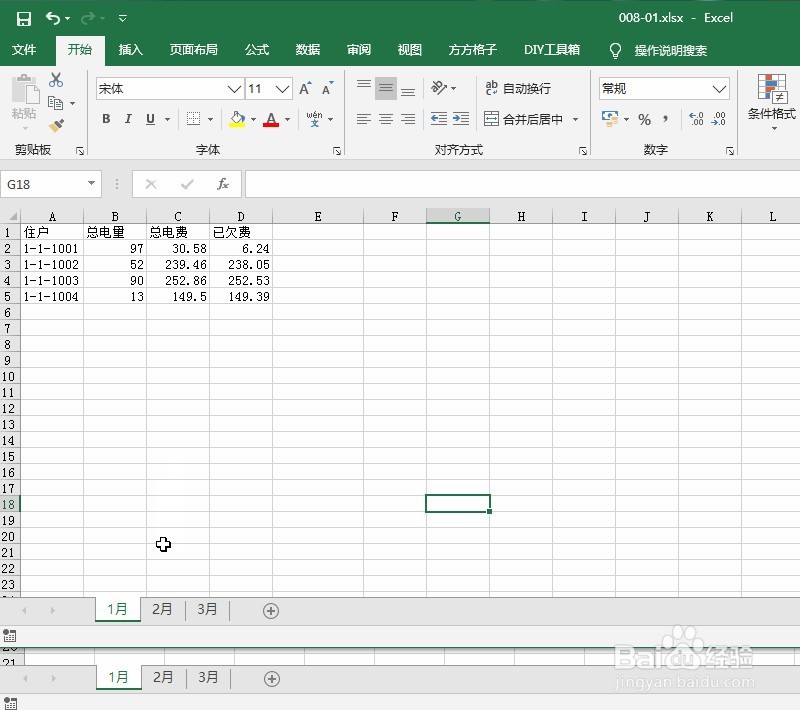Click the Undo arrow icon
Screen dimensions: 800x710
pyautogui.click(x=53, y=18)
